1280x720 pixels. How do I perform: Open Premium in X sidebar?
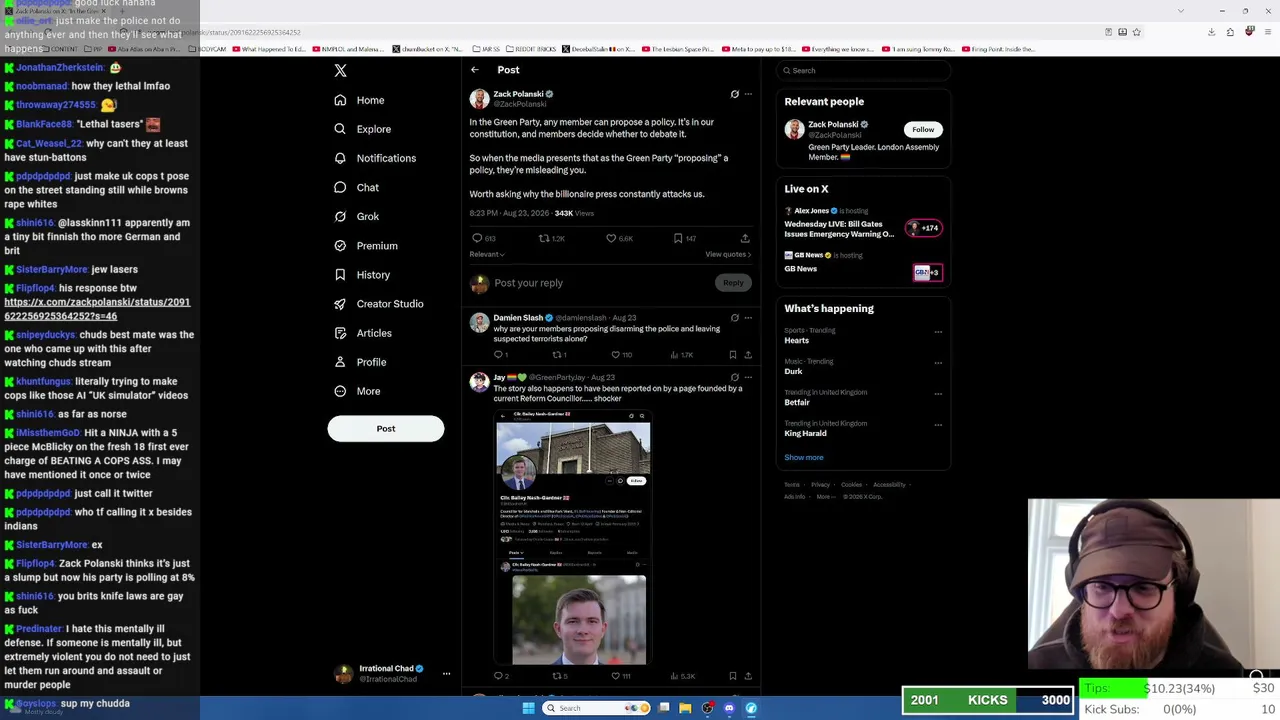(x=365, y=246)
